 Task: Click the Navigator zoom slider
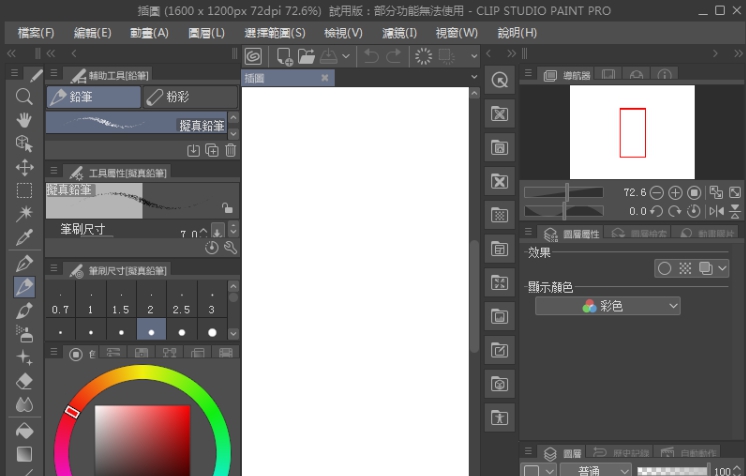click(564, 192)
